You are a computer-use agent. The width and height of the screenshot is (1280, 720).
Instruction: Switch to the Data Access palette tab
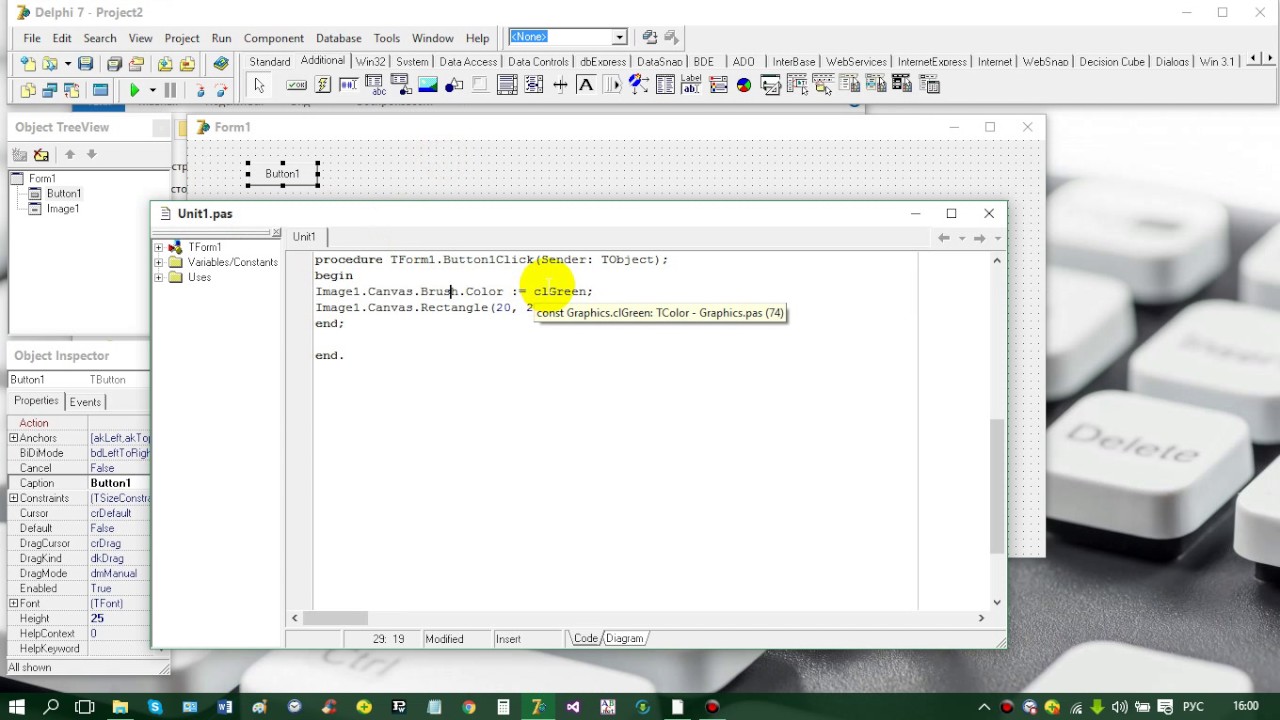[x=468, y=62]
